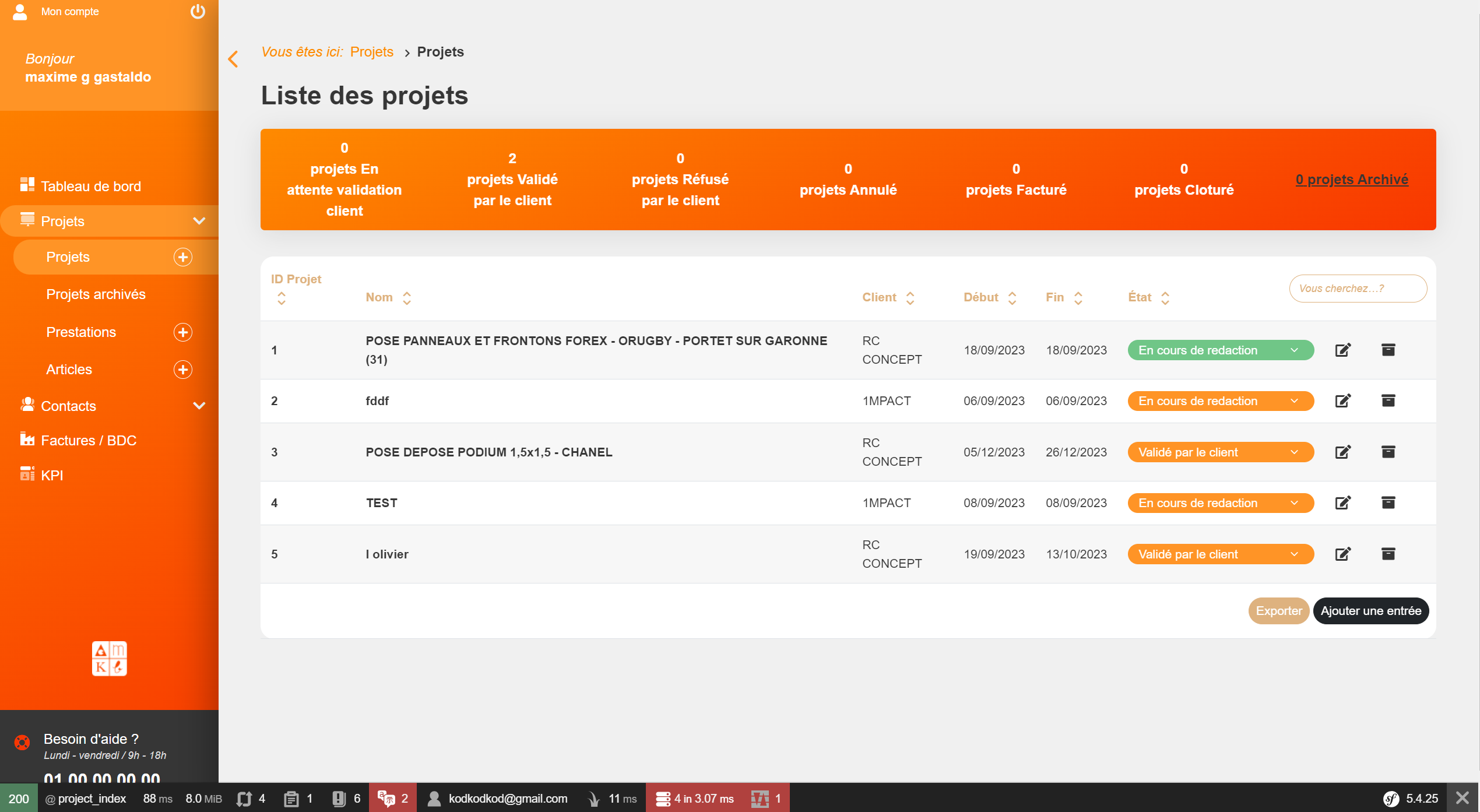Image resolution: width=1480 pixels, height=812 pixels.
Task: Open Projets archivés in sidebar
Action: pyautogui.click(x=96, y=294)
